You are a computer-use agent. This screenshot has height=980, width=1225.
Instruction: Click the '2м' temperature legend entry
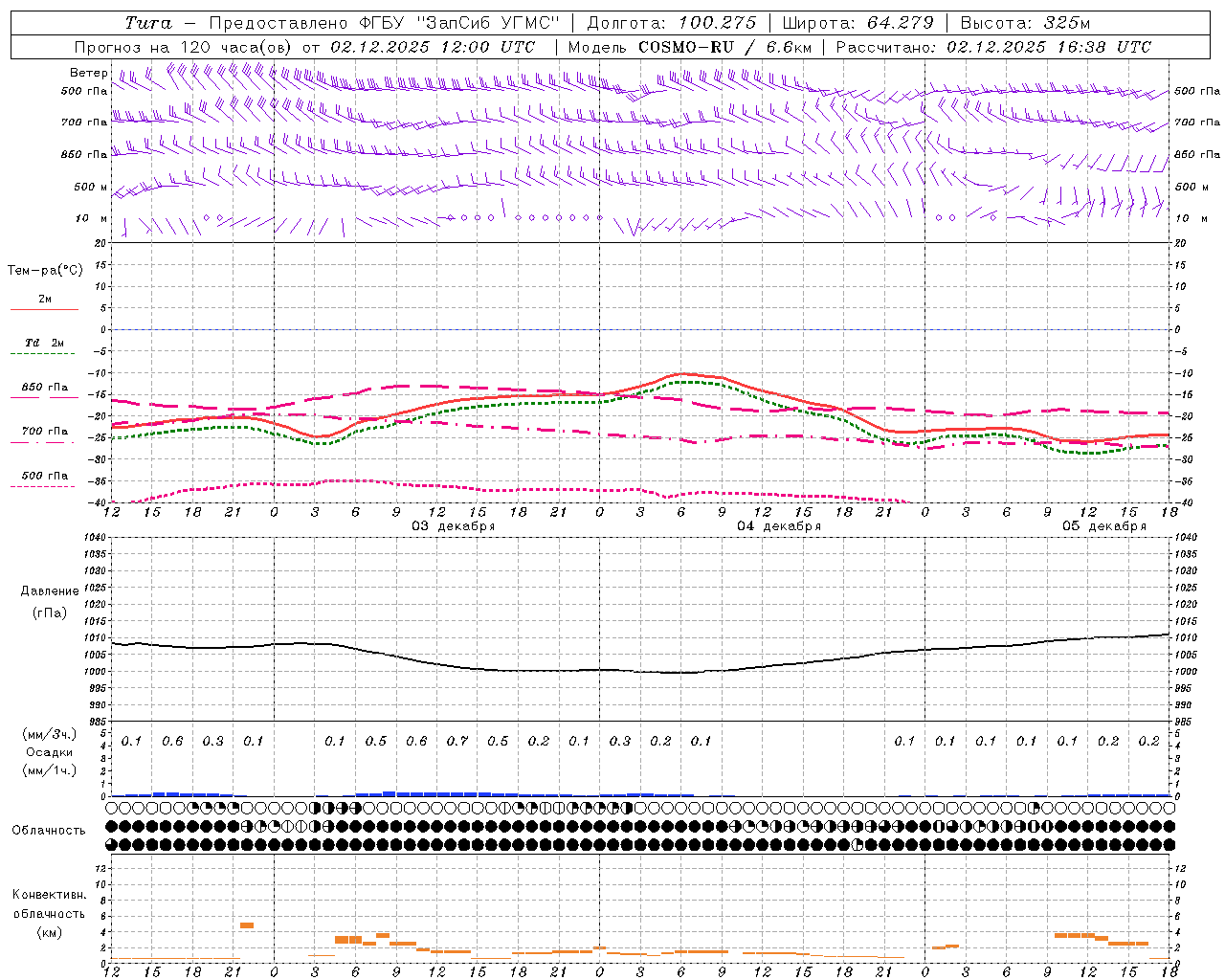(x=45, y=299)
